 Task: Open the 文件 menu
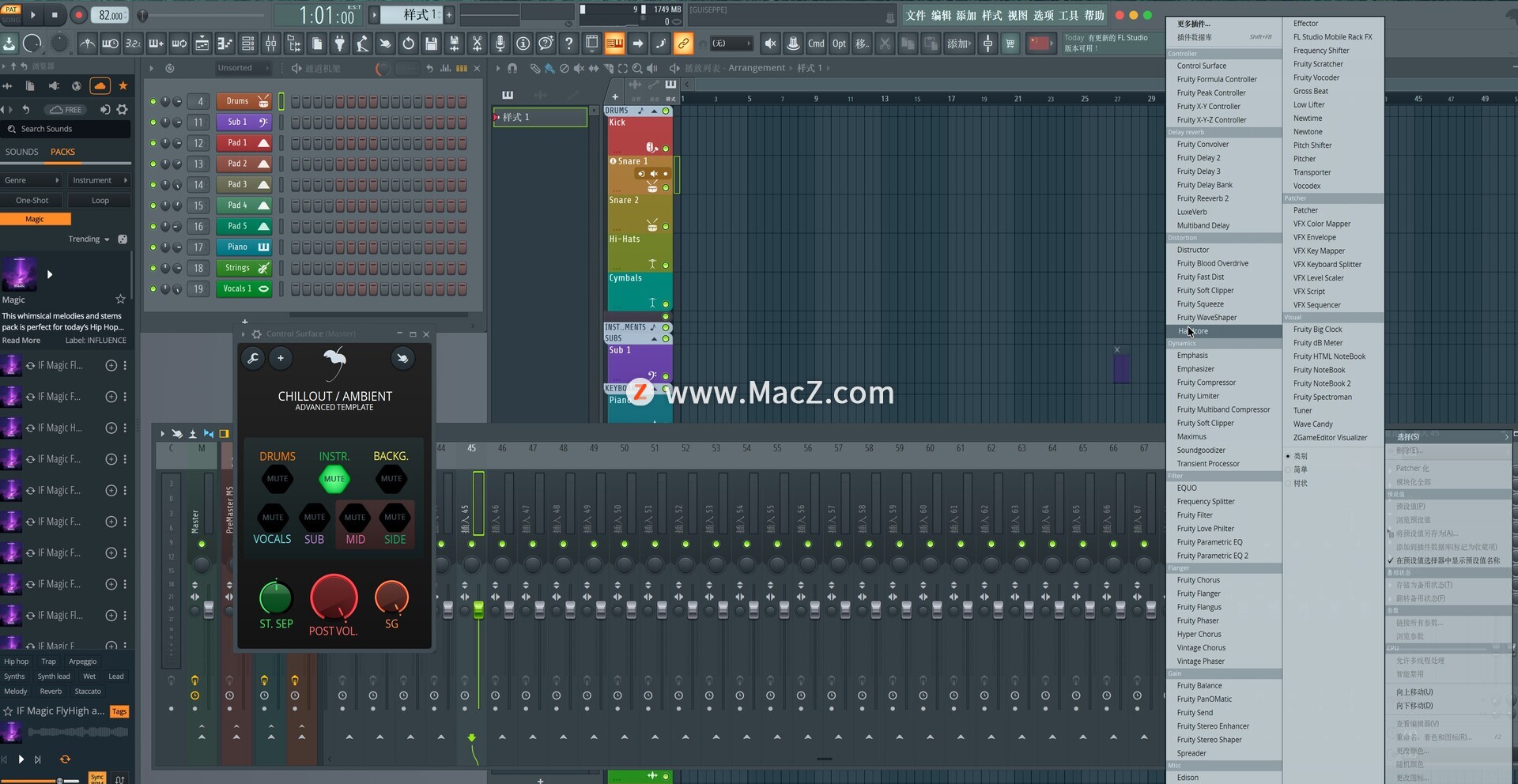(x=916, y=15)
